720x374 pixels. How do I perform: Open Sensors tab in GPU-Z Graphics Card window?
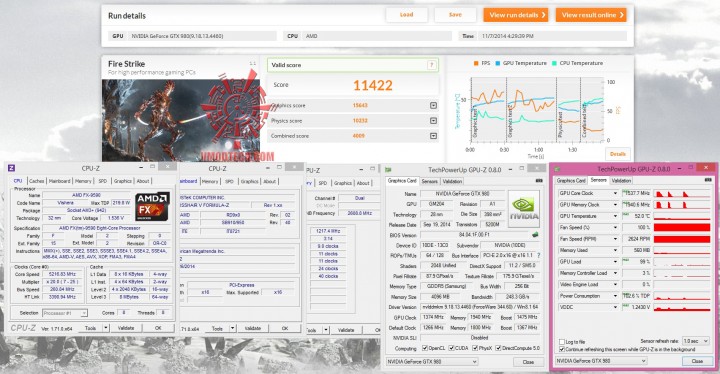pos(429,181)
